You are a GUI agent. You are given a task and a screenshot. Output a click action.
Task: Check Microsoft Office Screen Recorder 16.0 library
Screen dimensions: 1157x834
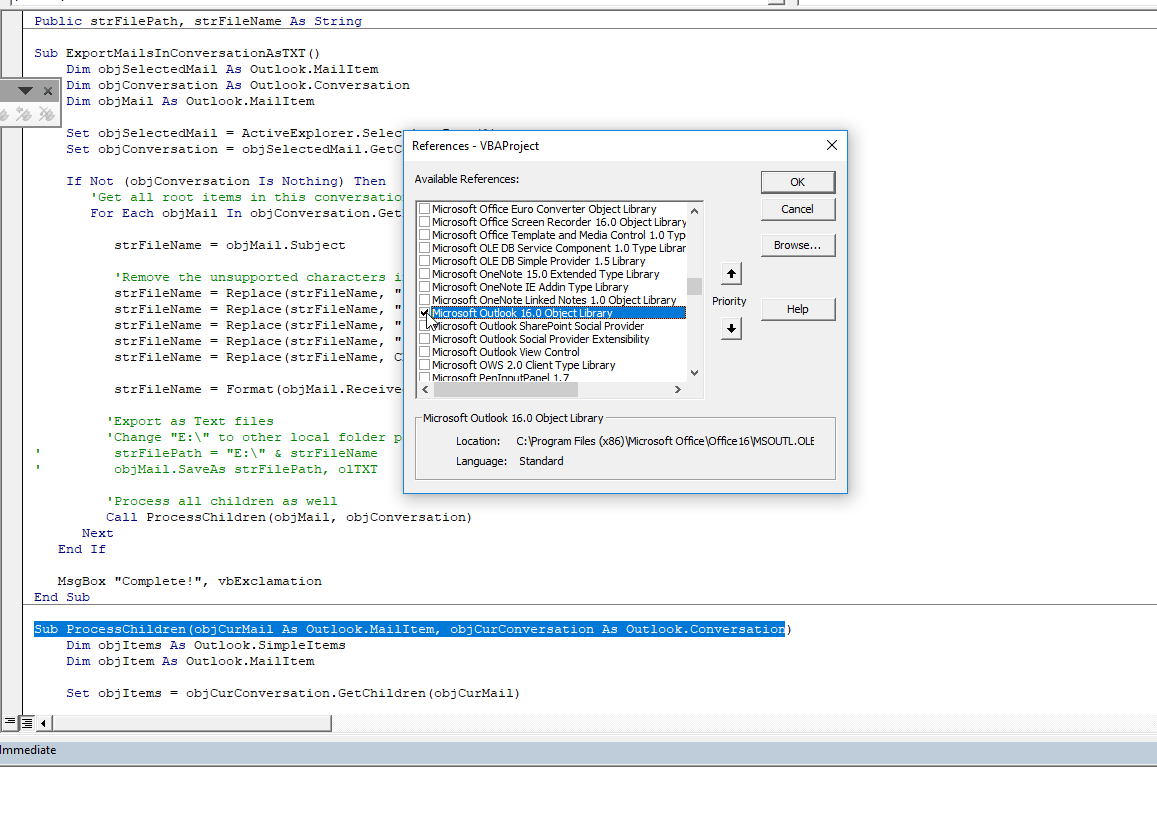[424, 221]
